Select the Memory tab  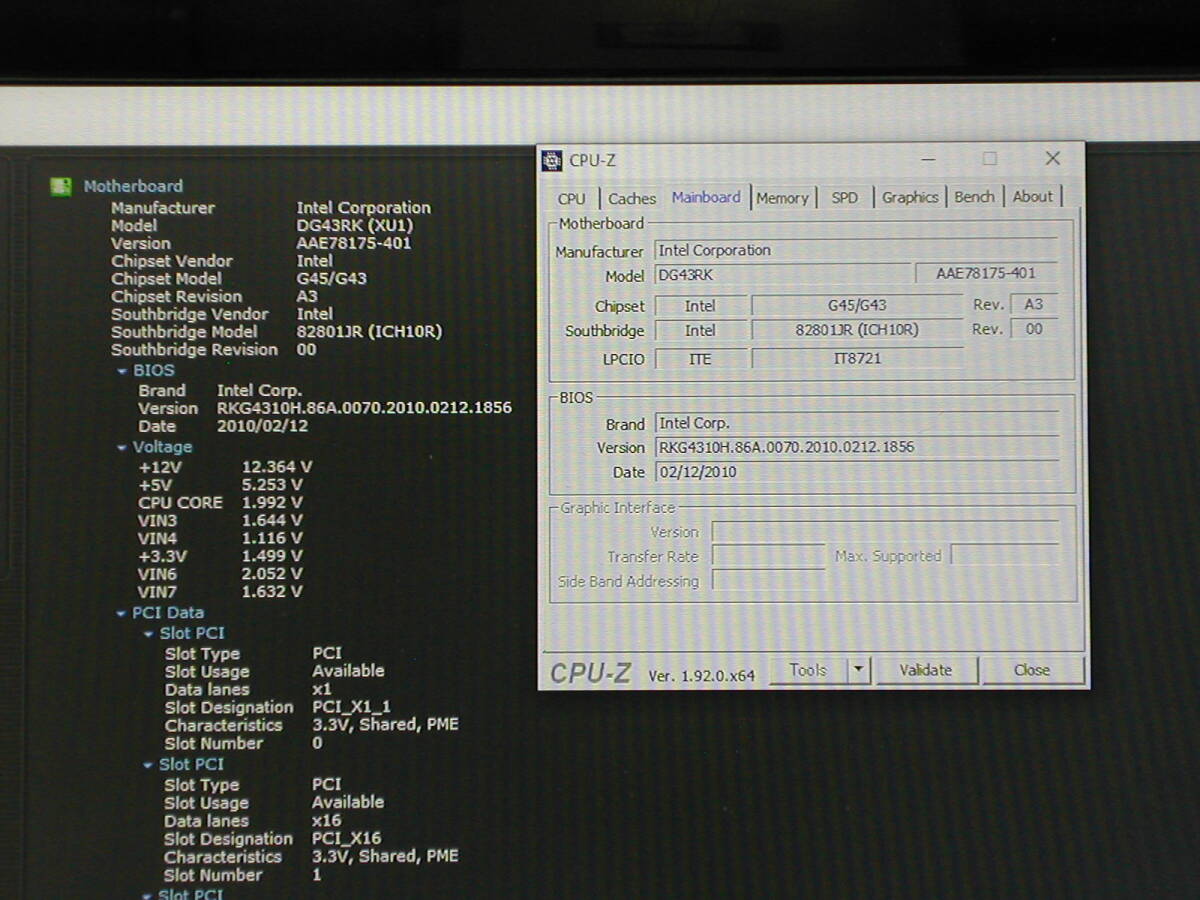[782, 198]
